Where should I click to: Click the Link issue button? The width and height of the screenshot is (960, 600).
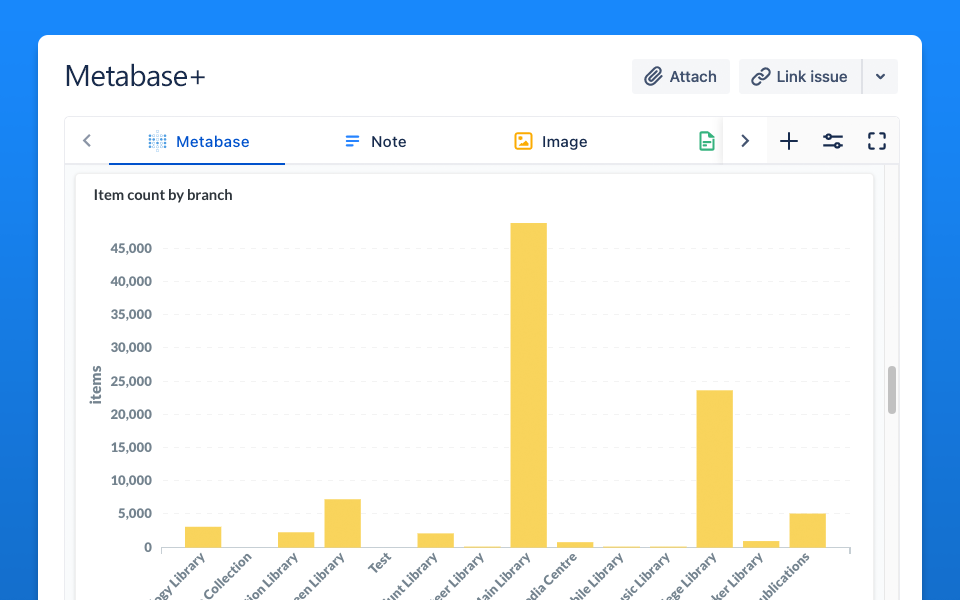800,77
